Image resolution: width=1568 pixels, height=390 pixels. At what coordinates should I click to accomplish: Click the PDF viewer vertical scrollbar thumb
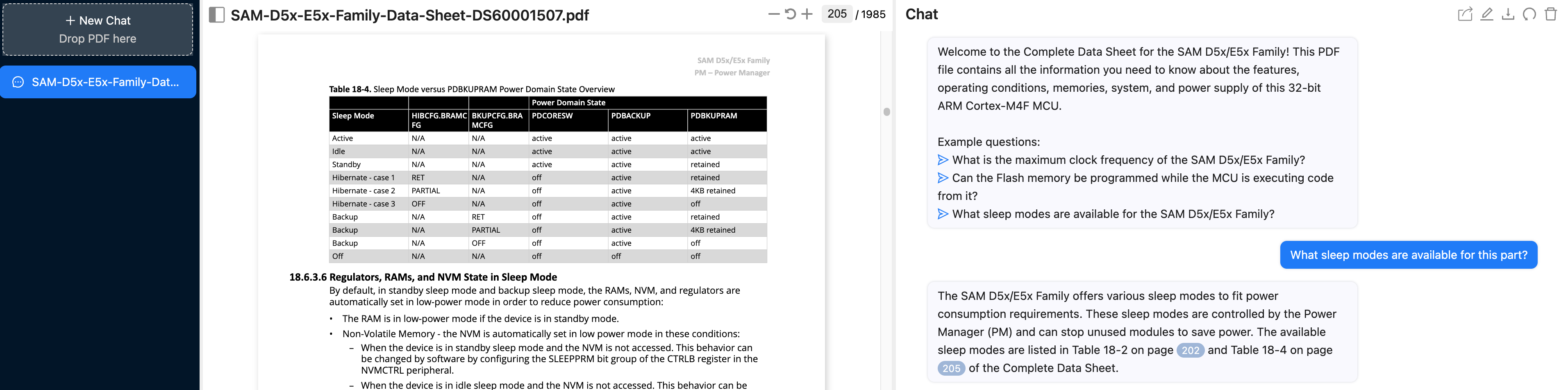tap(886, 112)
